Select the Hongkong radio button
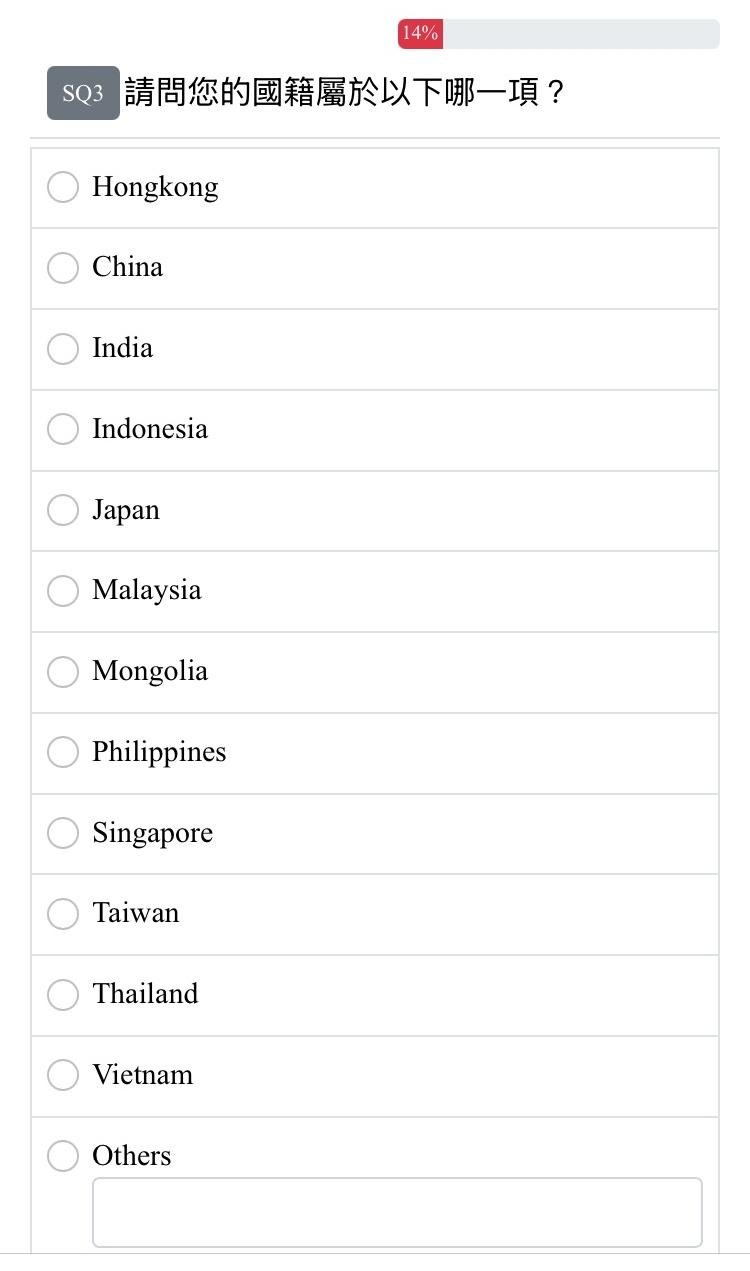Viewport: 750px width, 1271px height. [x=63, y=187]
